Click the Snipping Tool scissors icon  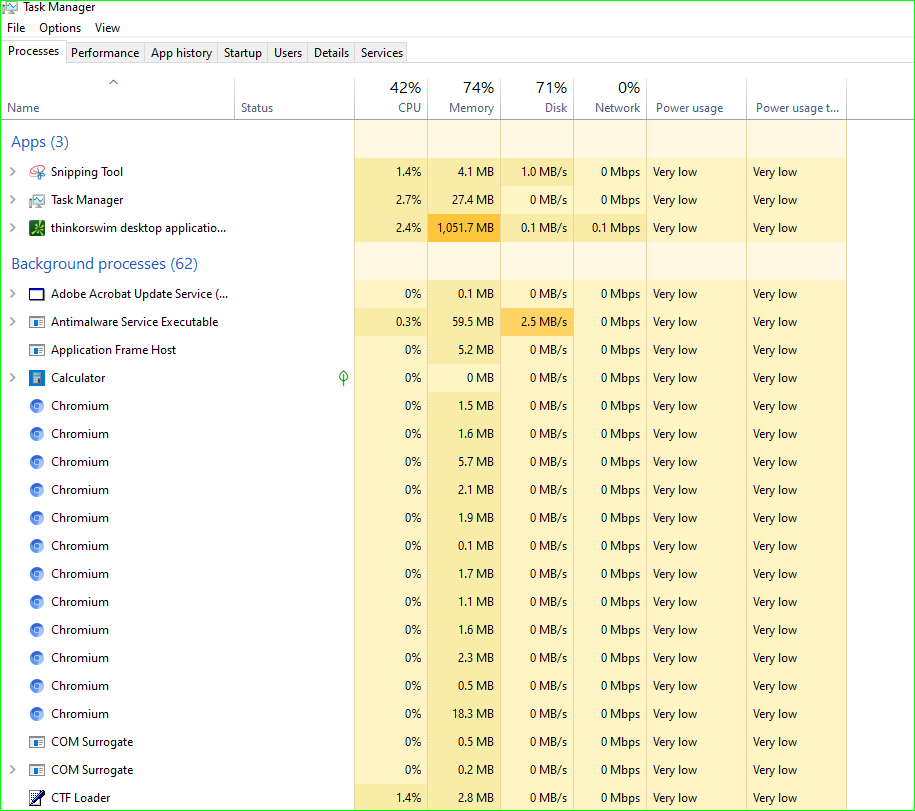pos(37,172)
